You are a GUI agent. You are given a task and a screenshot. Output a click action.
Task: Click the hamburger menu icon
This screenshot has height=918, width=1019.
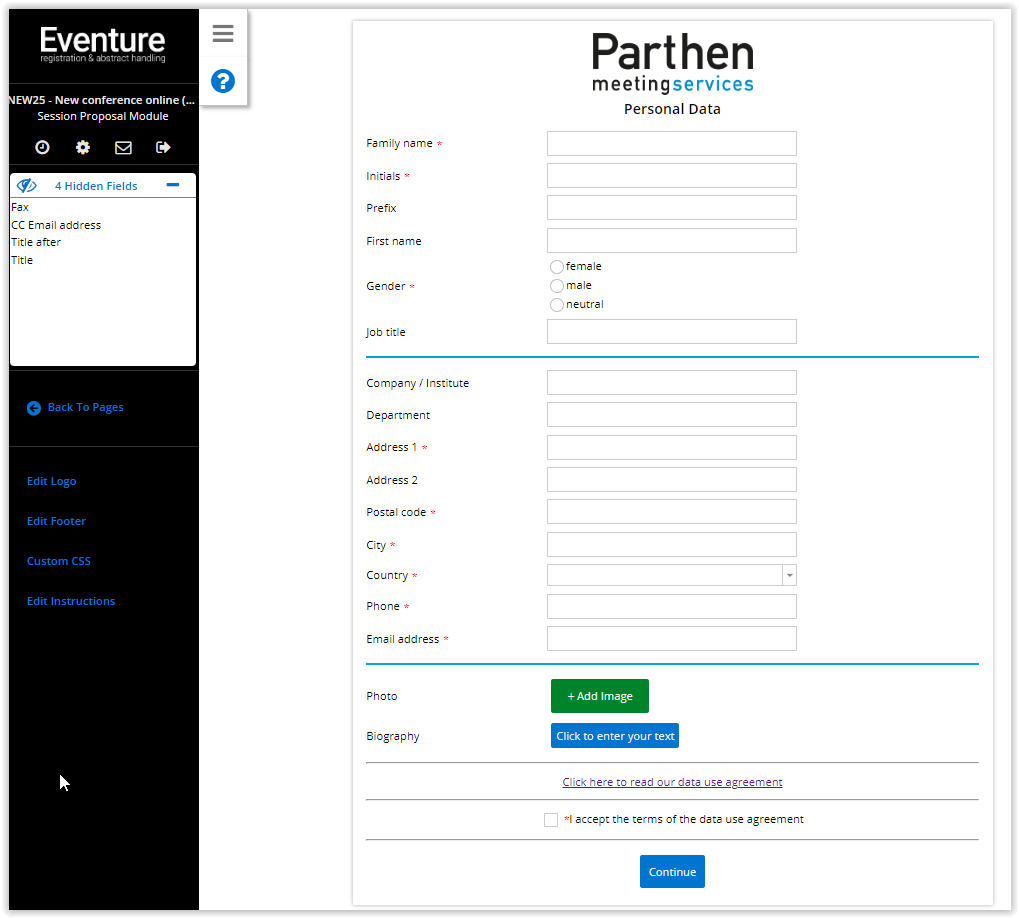pyautogui.click(x=223, y=34)
